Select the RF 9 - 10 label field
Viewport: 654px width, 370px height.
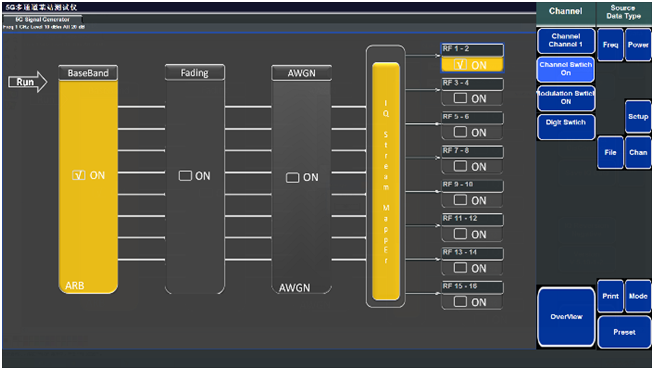472,186
